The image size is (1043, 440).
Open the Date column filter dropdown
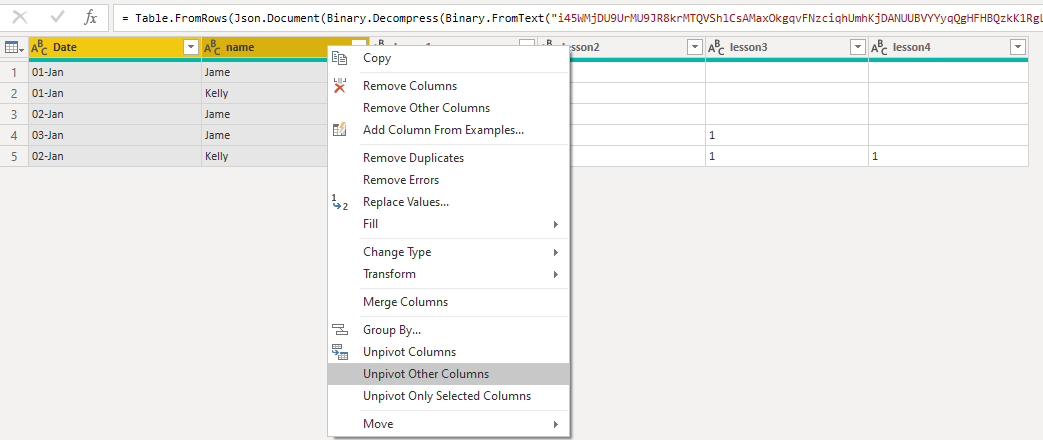tap(191, 47)
